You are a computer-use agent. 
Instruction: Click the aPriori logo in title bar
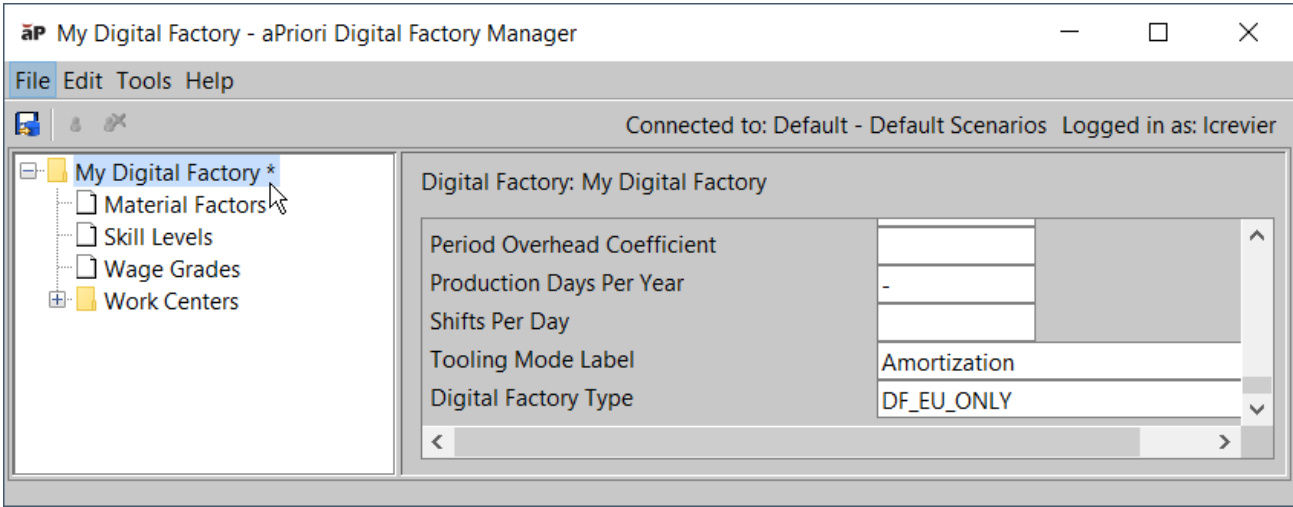(x=33, y=33)
